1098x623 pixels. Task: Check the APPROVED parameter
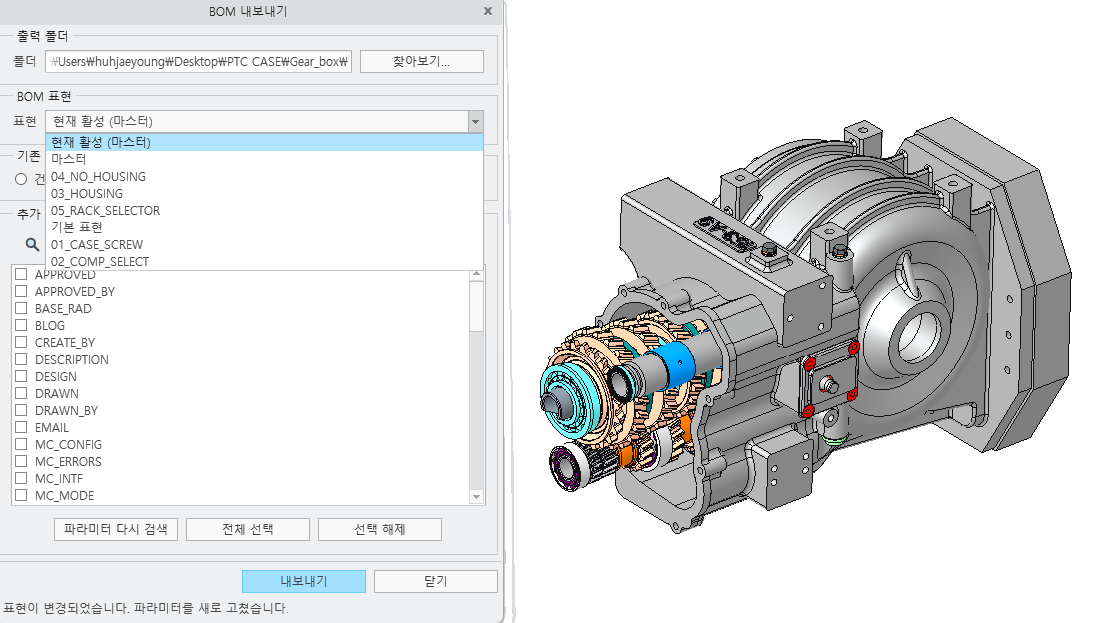(x=21, y=274)
